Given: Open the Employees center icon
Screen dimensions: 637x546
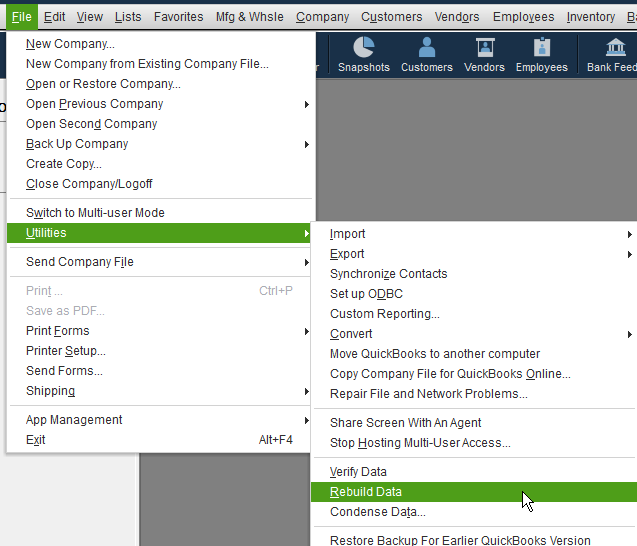Looking at the screenshot, I should pos(542,54).
